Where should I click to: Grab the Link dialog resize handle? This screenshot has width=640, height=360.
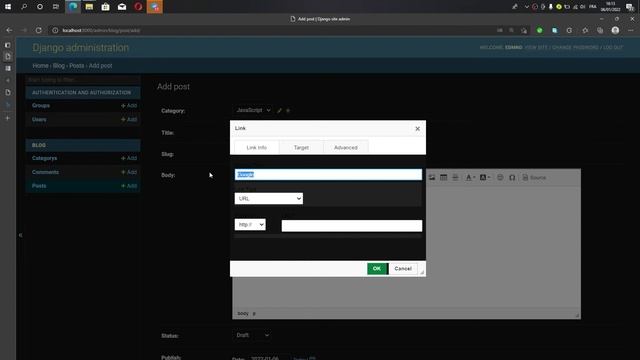[x=422, y=272]
